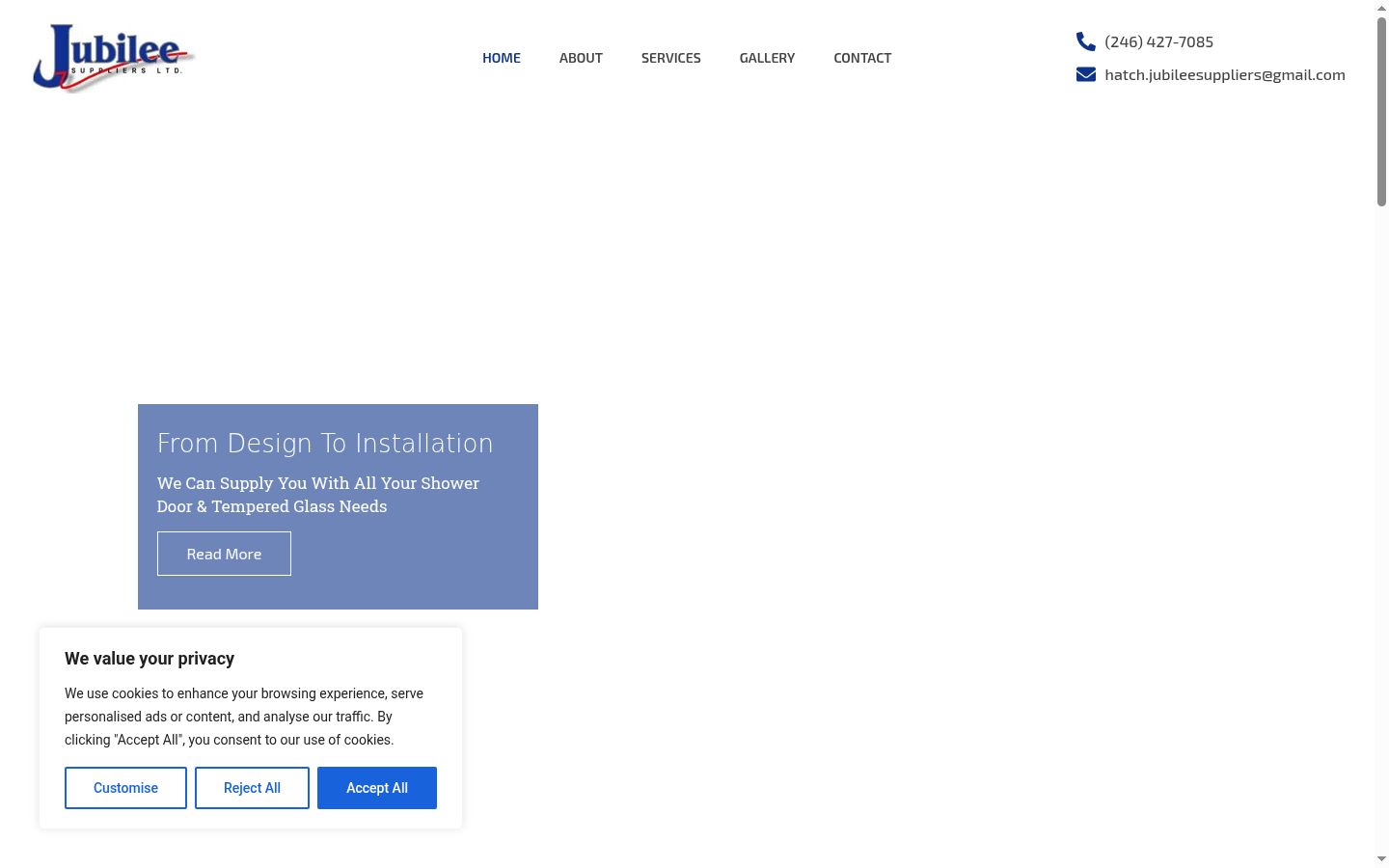This screenshot has width=1389, height=868.
Task: Click the scrollbar down arrow
Action: coord(1381,859)
